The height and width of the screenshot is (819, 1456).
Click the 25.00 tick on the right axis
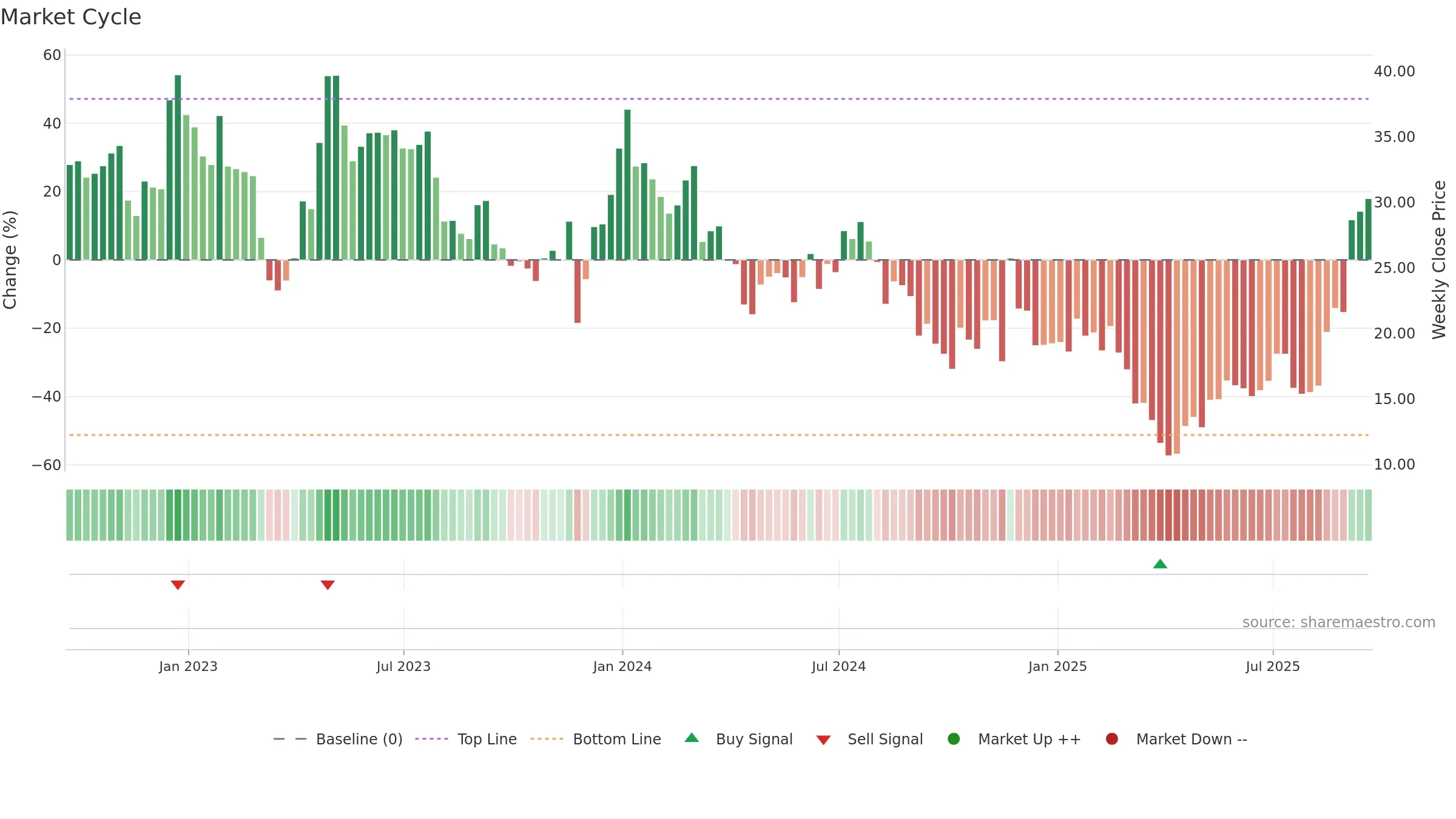[1394, 268]
